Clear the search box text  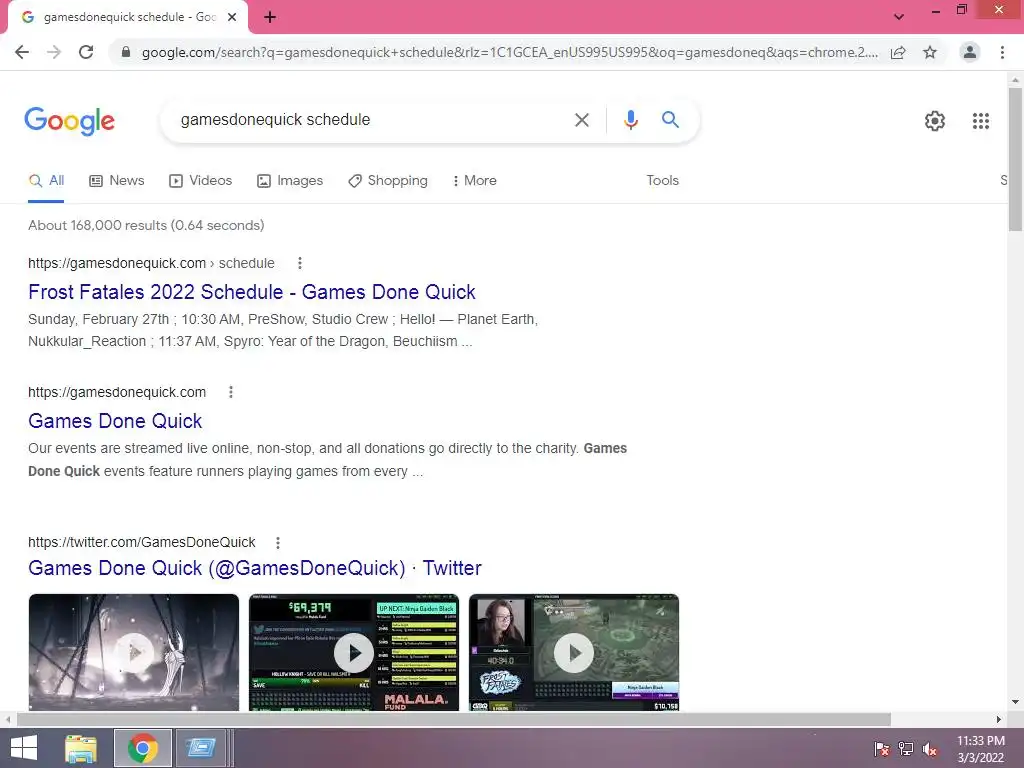(581, 120)
